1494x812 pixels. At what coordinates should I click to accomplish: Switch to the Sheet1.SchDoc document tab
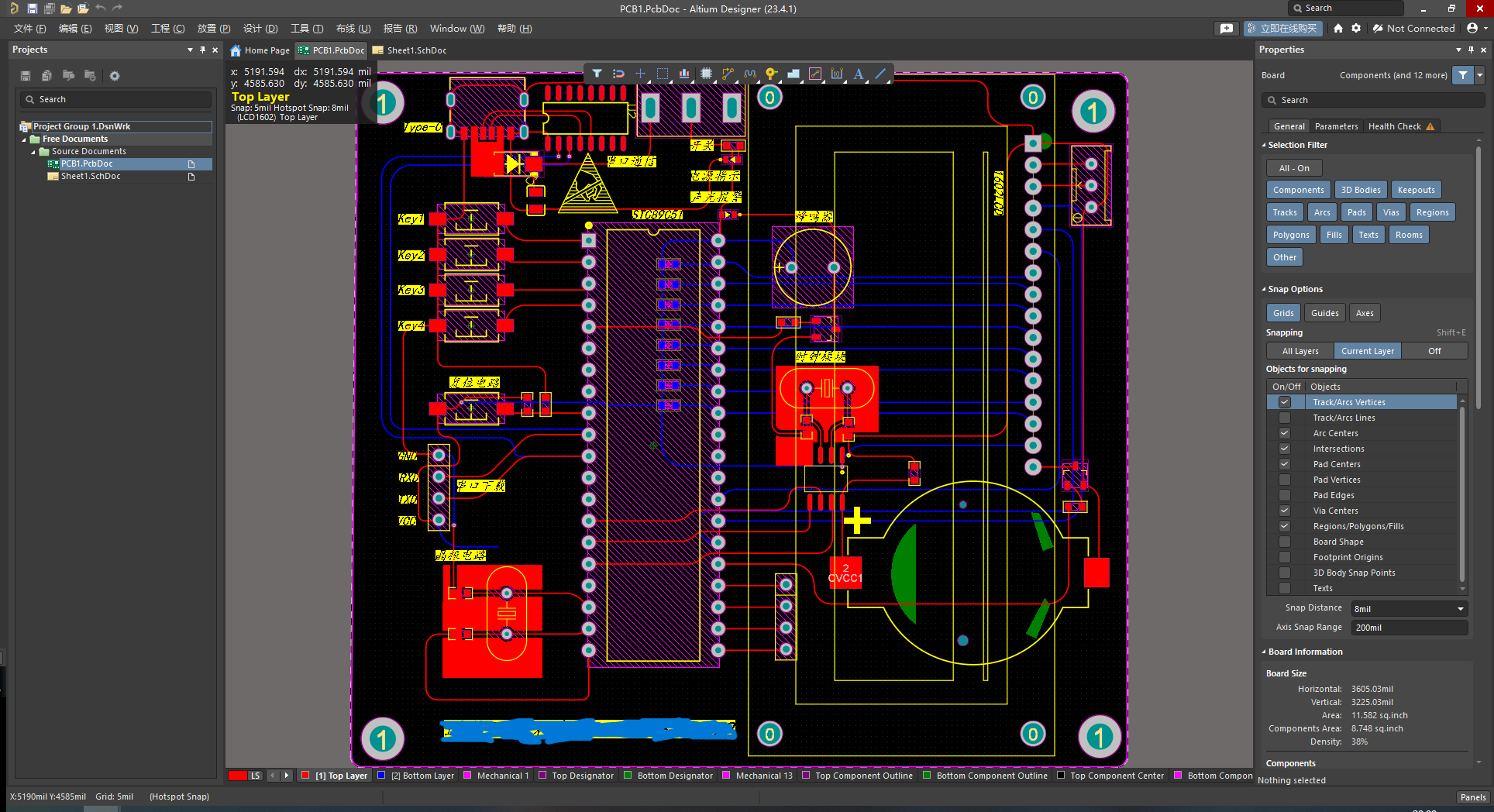pyautogui.click(x=410, y=50)
